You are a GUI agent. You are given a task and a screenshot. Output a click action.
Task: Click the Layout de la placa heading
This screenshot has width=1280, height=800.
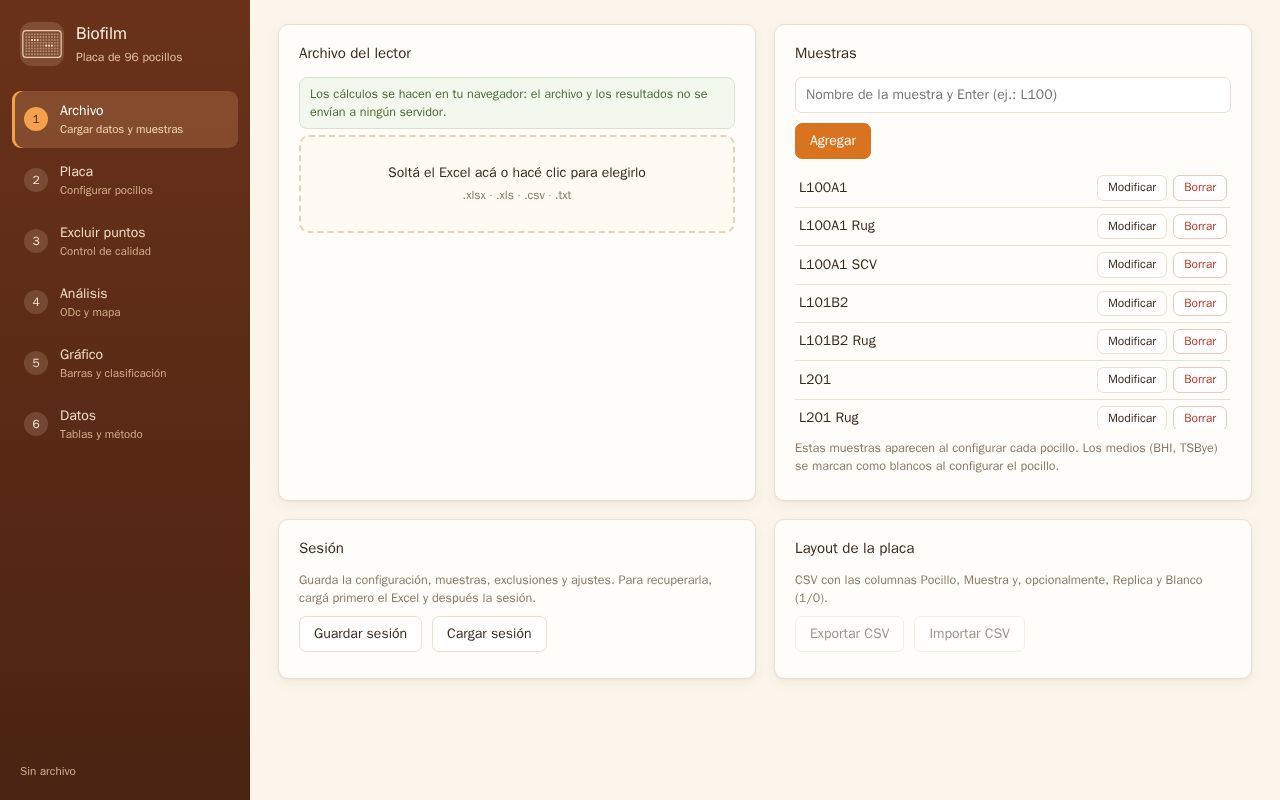[855, 548]
